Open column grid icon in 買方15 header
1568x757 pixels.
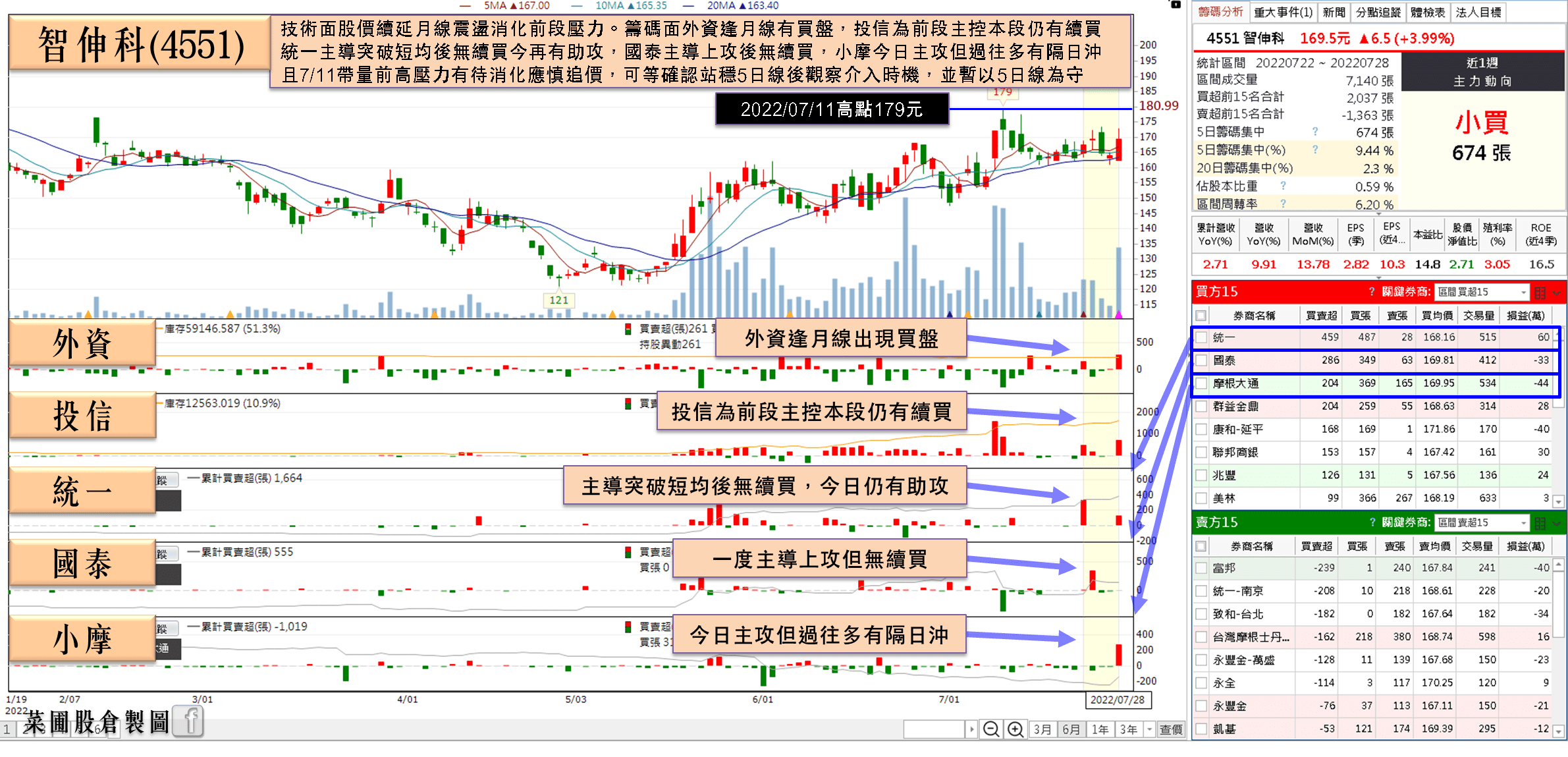coord(1540,292)
